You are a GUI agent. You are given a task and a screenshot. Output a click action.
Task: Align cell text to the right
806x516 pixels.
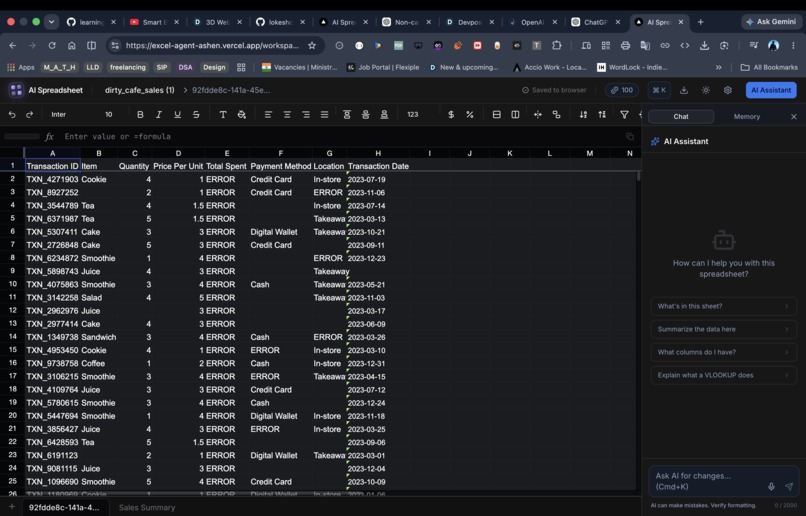(306, 115)
